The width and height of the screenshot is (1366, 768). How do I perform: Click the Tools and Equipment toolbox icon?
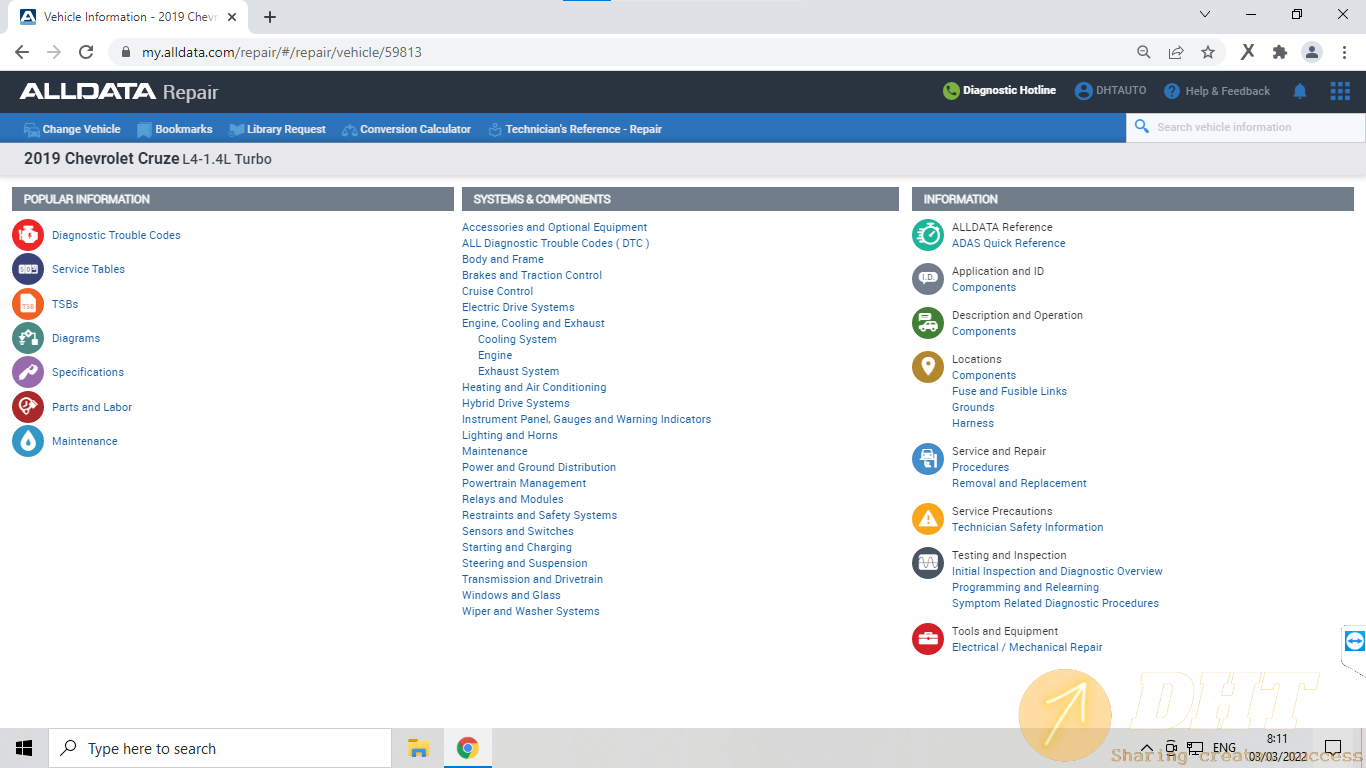coord(928,639)
